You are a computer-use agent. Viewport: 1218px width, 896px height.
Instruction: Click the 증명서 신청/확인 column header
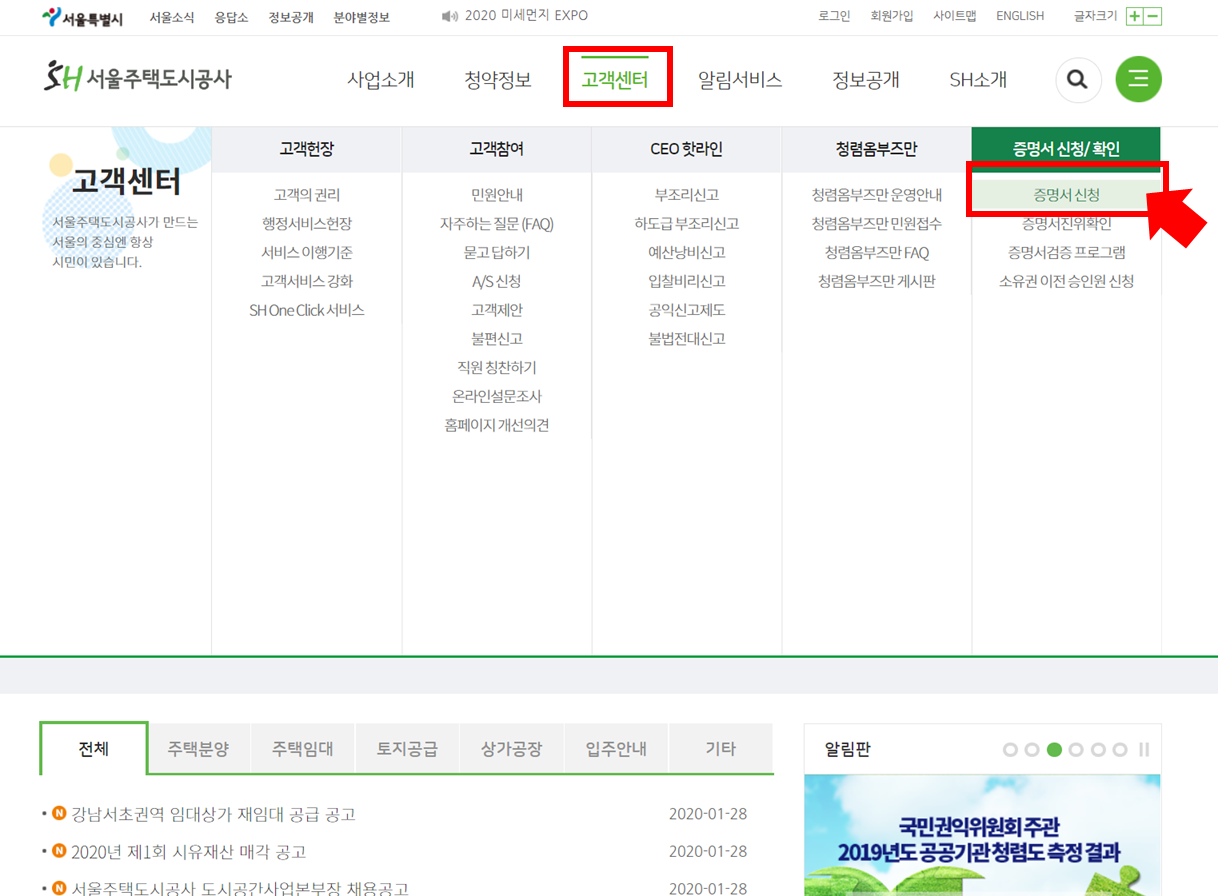[x=1066, y=149]
